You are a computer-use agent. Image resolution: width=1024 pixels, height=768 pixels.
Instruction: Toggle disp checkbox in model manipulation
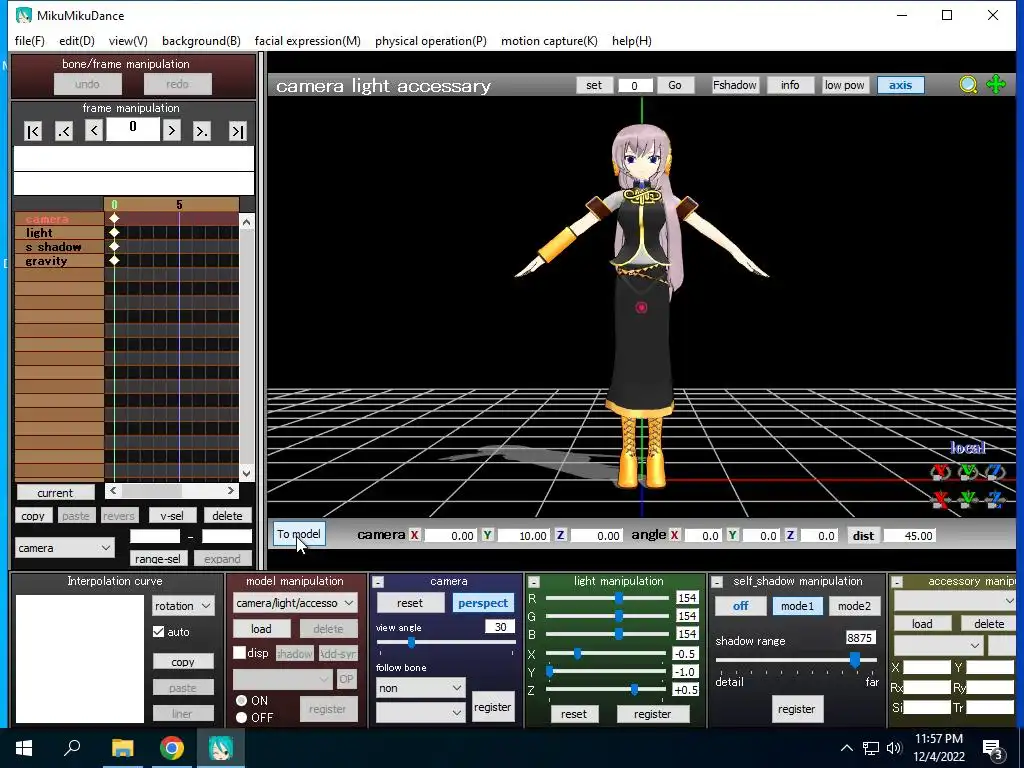tap(240, 653)
